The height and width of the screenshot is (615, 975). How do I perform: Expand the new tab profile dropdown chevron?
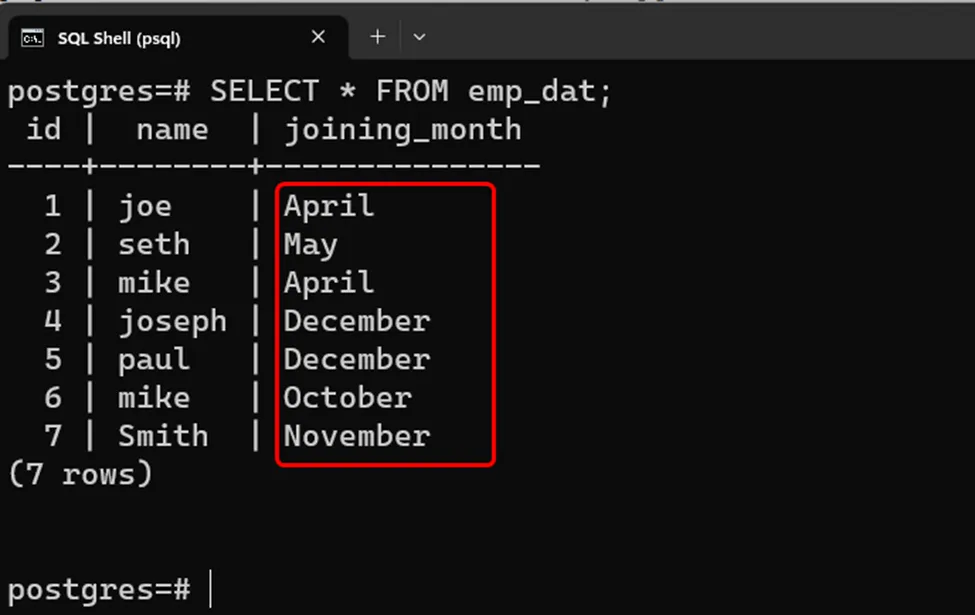click(x=419, y=37)
